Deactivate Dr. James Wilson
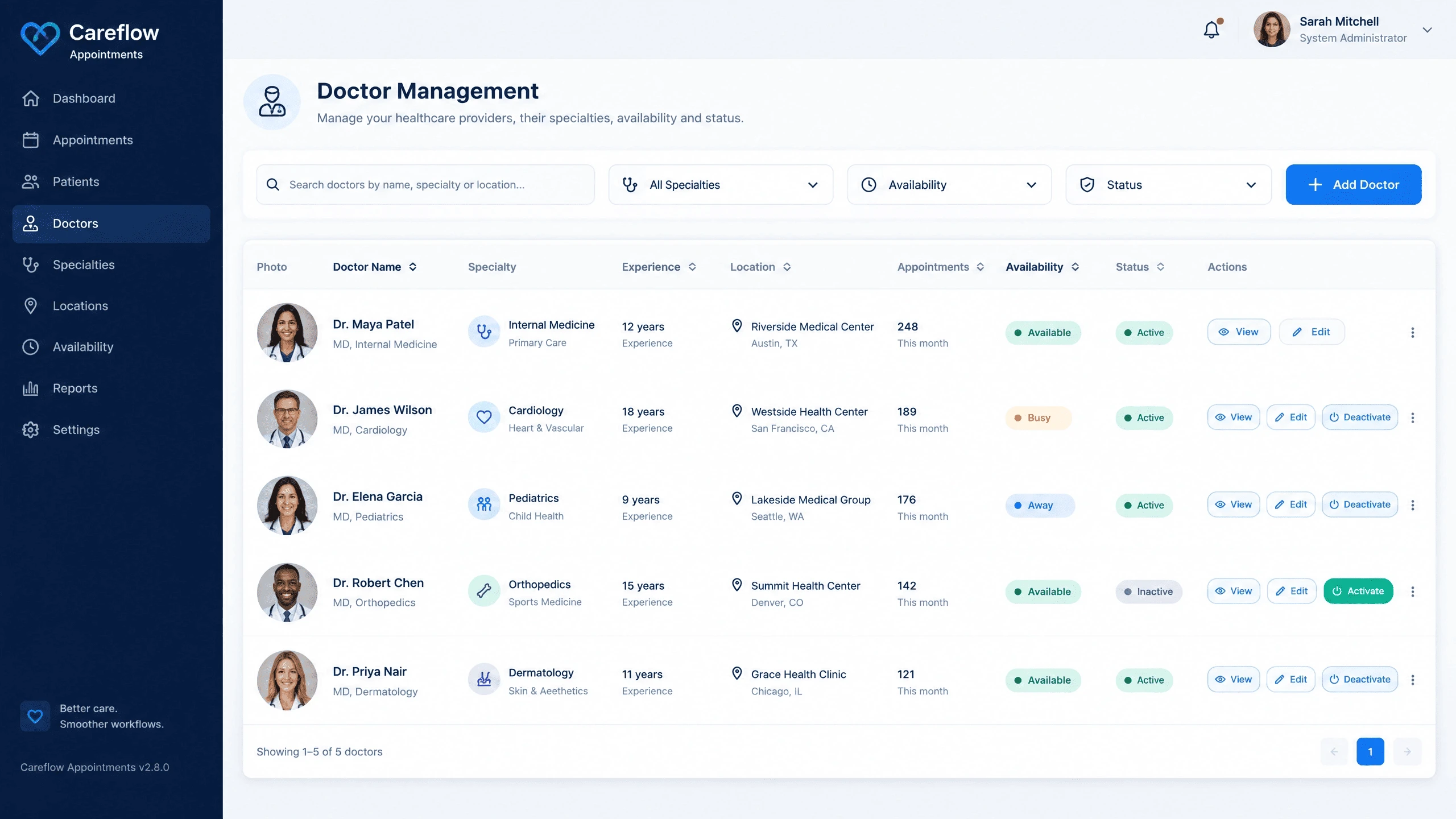The height and width of the screenshot is (819, 1456). point(1360,417)
